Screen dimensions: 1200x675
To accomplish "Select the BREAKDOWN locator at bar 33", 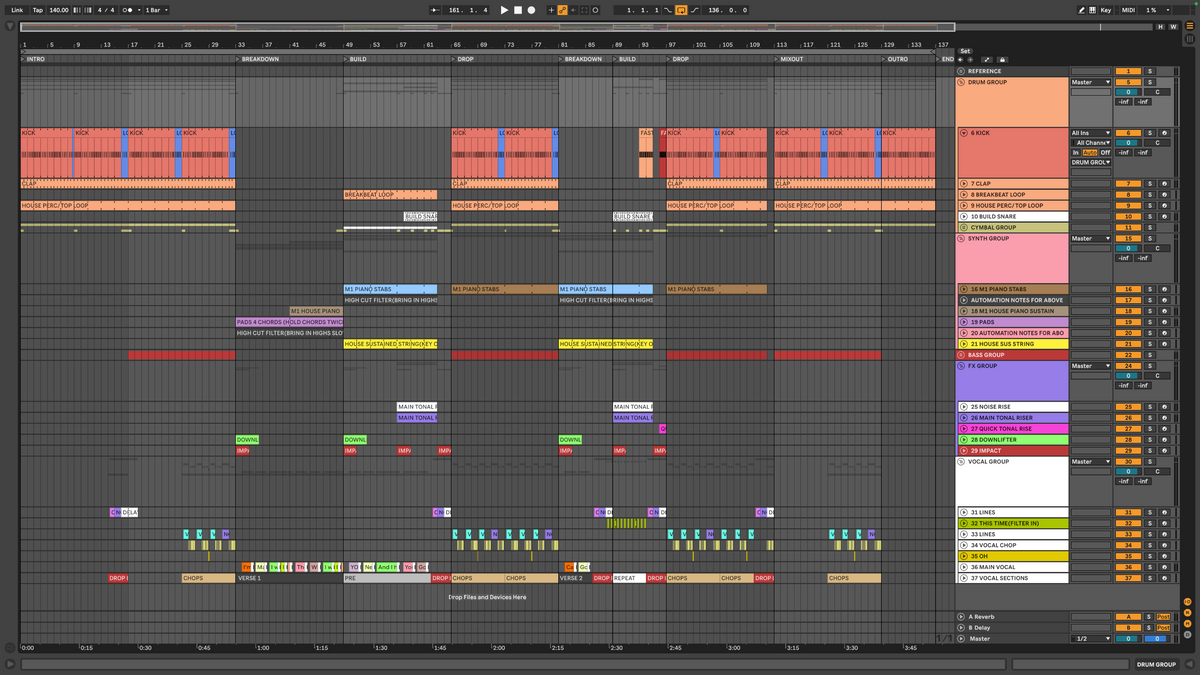I will click(x=258, y=59).
